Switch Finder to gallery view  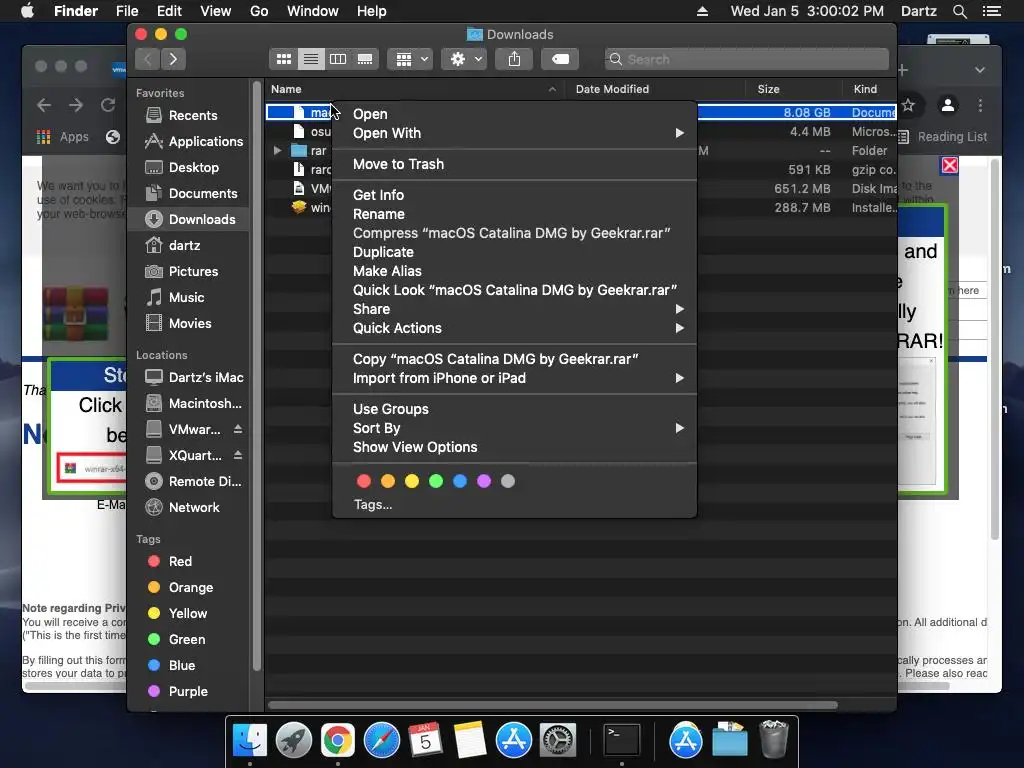[x=365, y=59]
